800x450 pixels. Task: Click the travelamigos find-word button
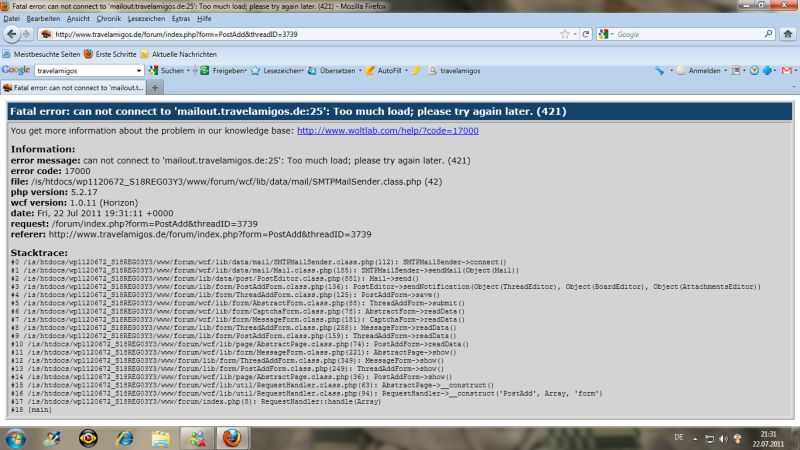click(x=455, y=71)
